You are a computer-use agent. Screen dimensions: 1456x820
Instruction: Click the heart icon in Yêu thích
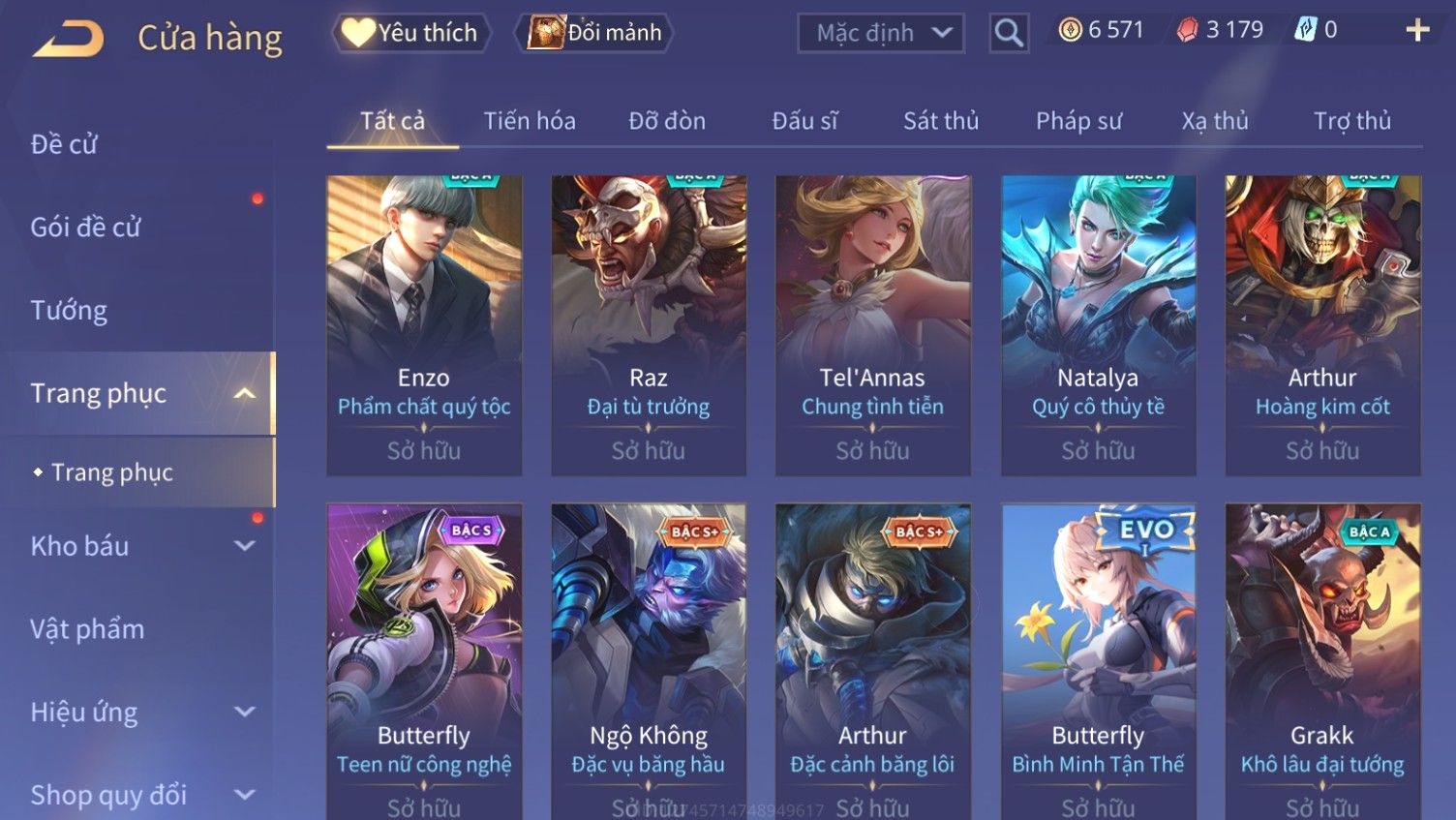coord(357,33)
